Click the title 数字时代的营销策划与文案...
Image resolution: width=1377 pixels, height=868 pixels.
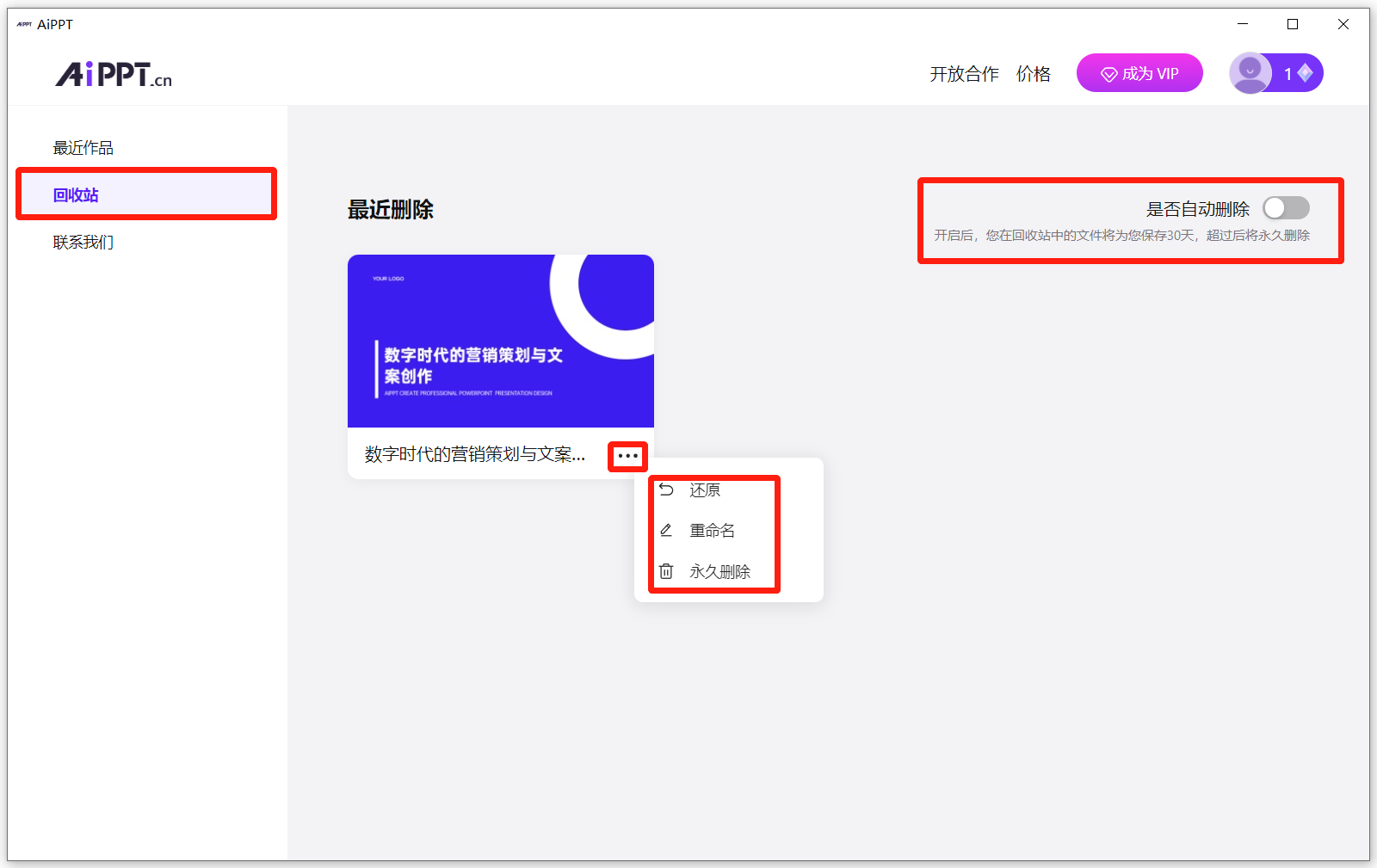pos(475,454)
